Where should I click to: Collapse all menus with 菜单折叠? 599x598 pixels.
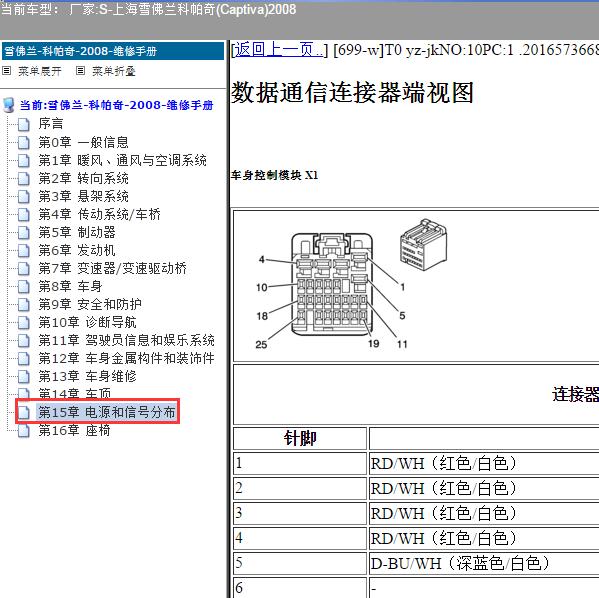114,71
